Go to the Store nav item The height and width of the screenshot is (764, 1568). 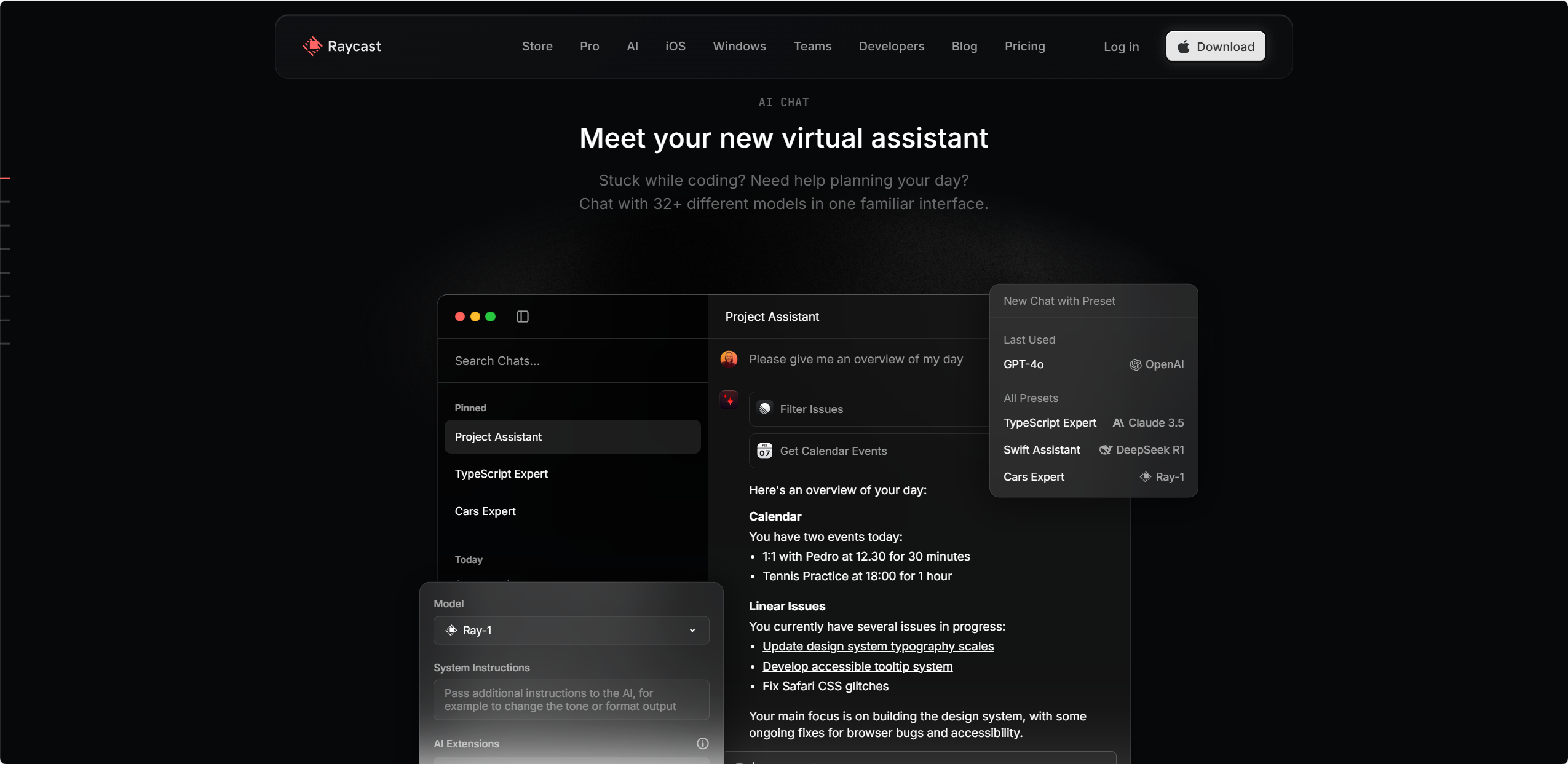click(x=537, y=46)
